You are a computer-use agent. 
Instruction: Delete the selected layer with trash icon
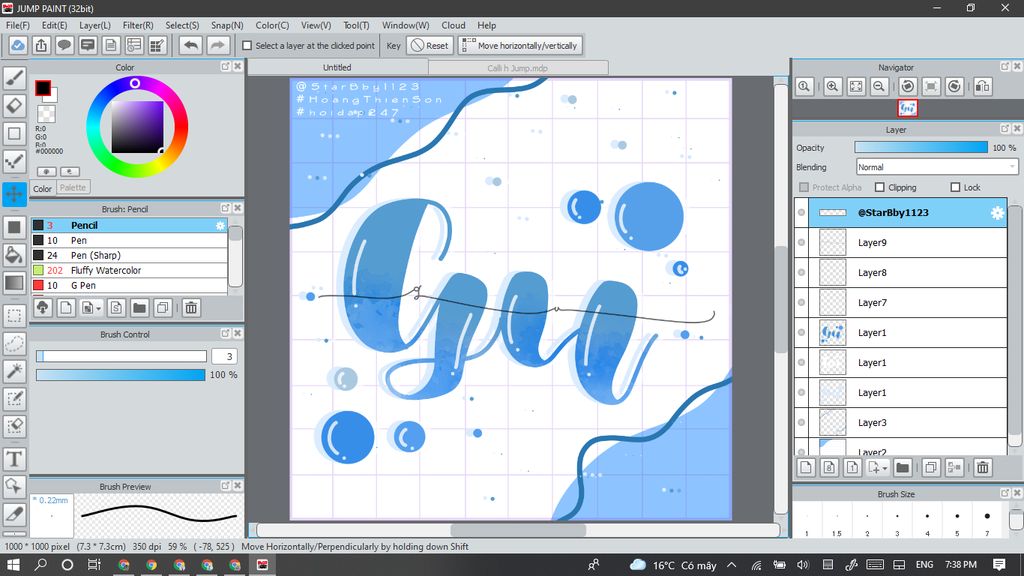983,467
